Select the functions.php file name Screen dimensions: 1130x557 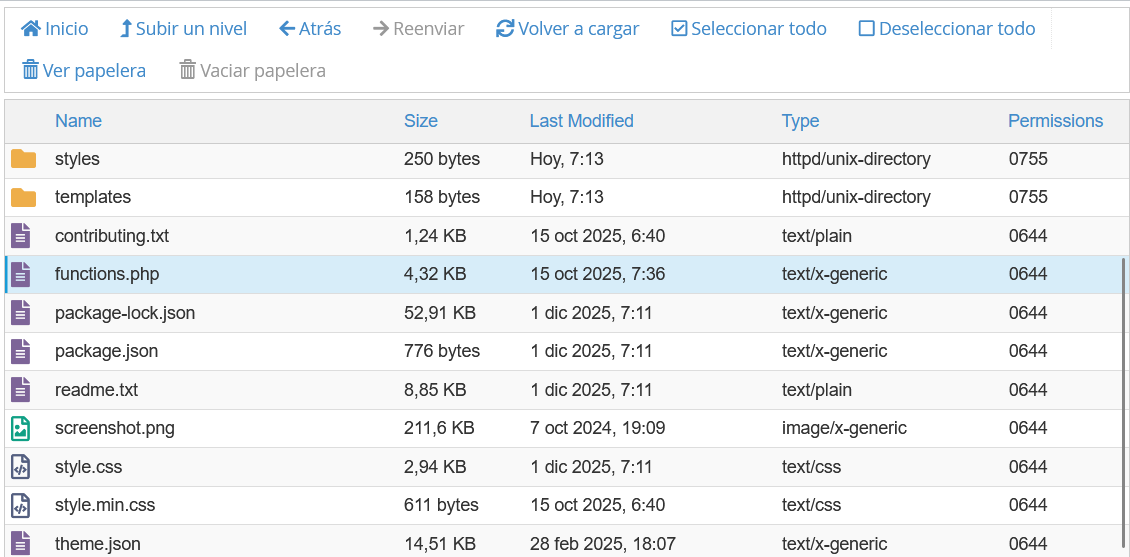pyautogui.click(x=107, y=274)
